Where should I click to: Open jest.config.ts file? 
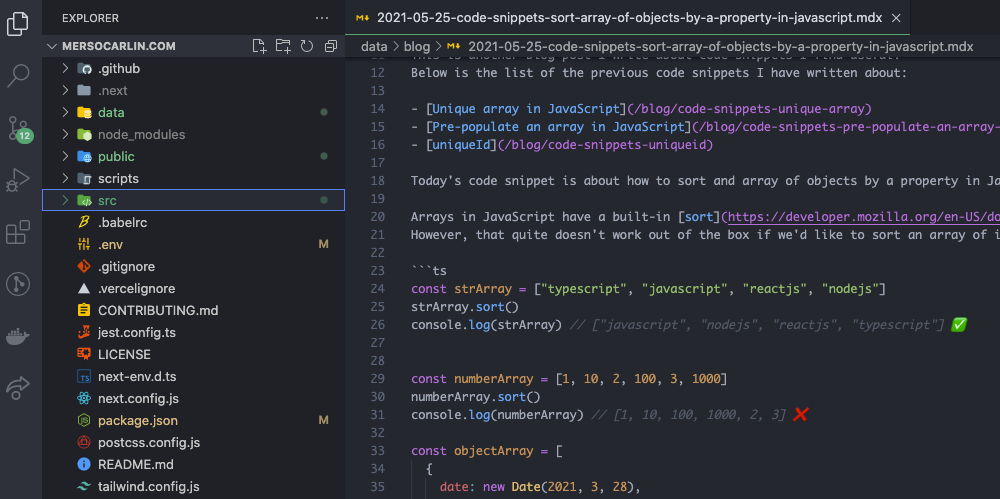click(x=194, y=332)
